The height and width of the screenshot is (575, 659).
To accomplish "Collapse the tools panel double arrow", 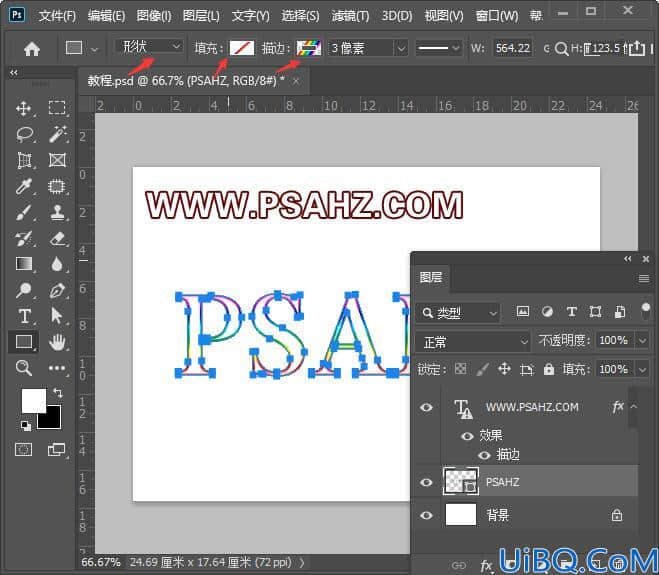I will 14,73.
